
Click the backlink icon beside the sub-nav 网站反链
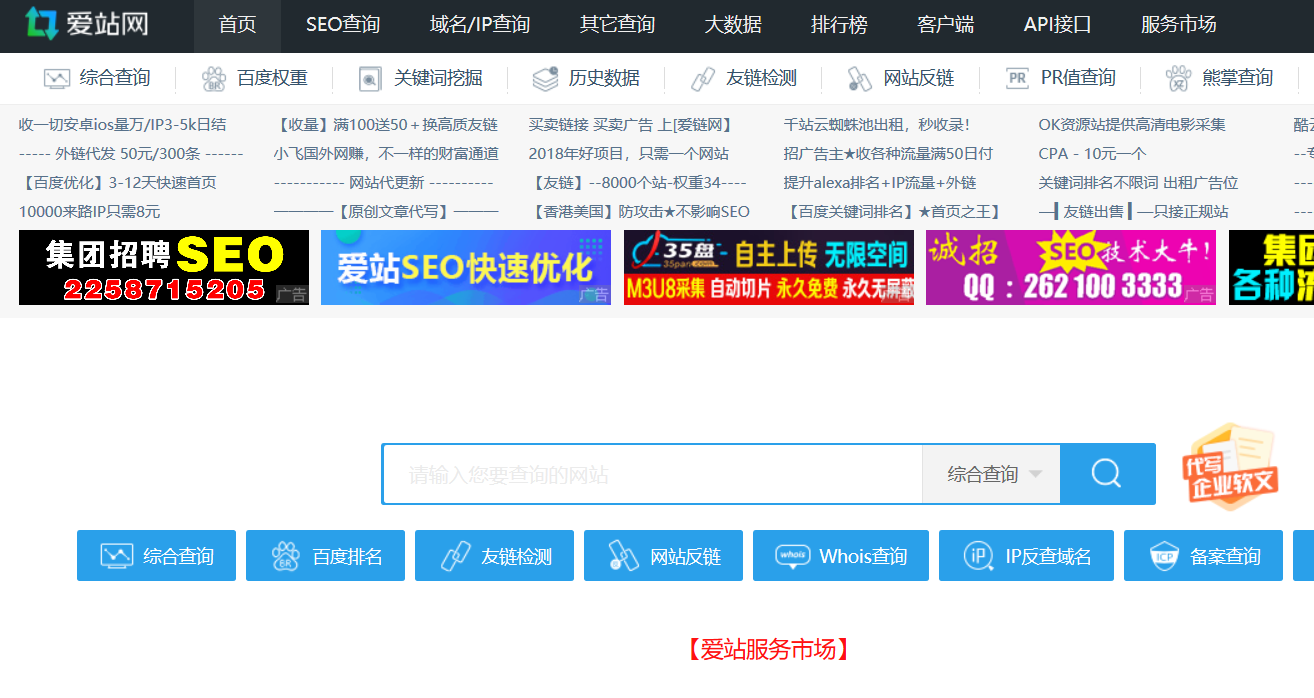(860, 78)
